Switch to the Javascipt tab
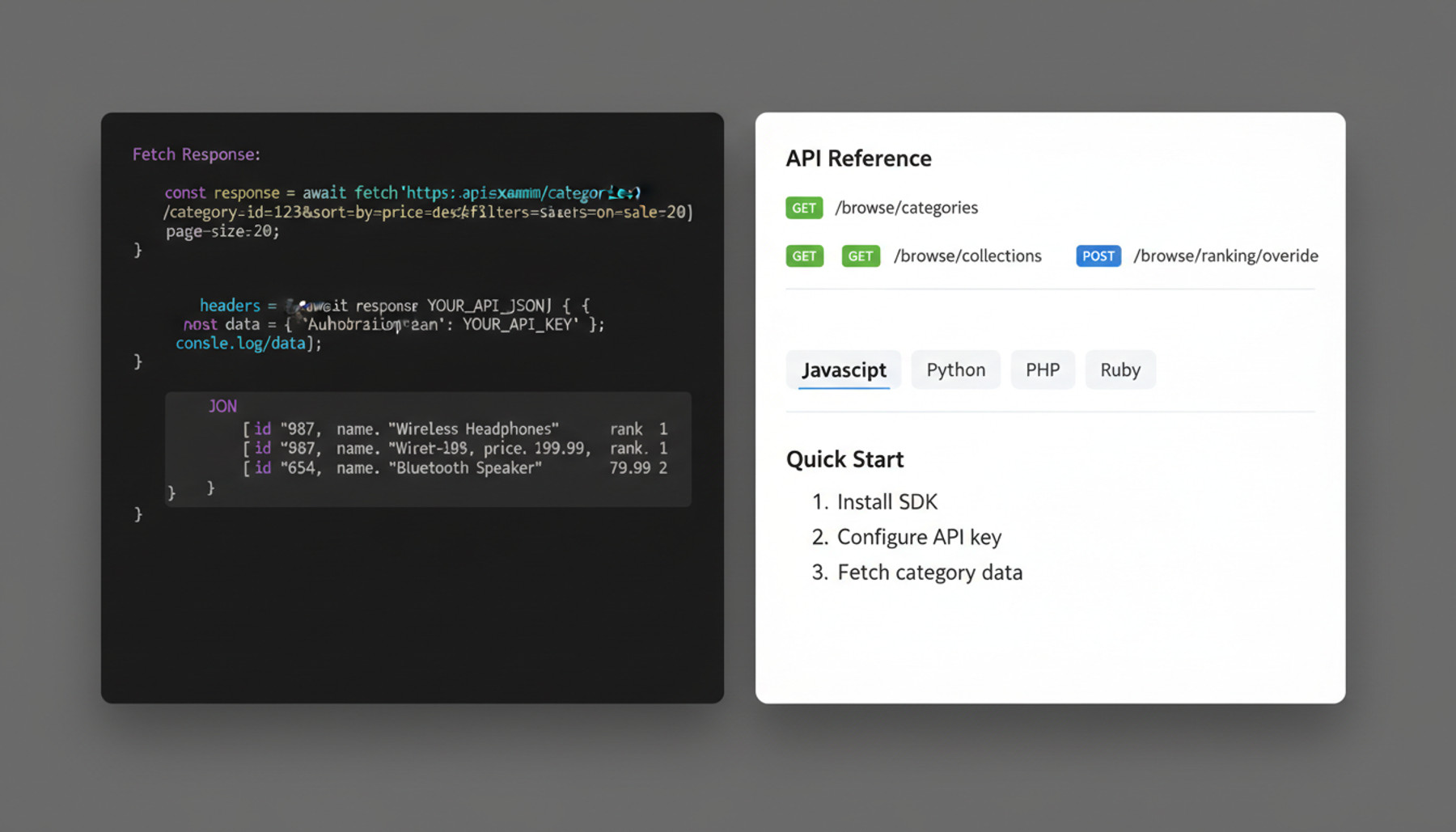 pyautogui.click(x=844, y=370)
